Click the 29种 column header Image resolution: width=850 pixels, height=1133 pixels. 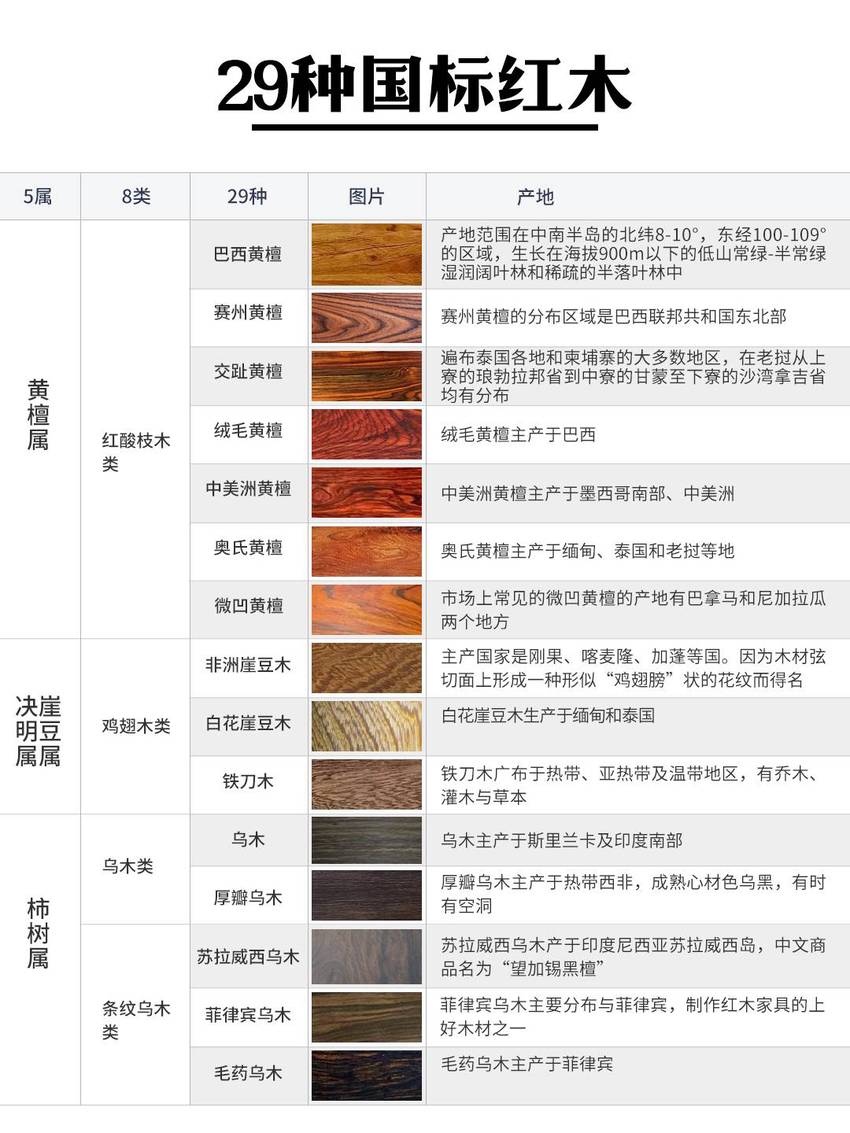pyautogui.click(x=248, y=197)
